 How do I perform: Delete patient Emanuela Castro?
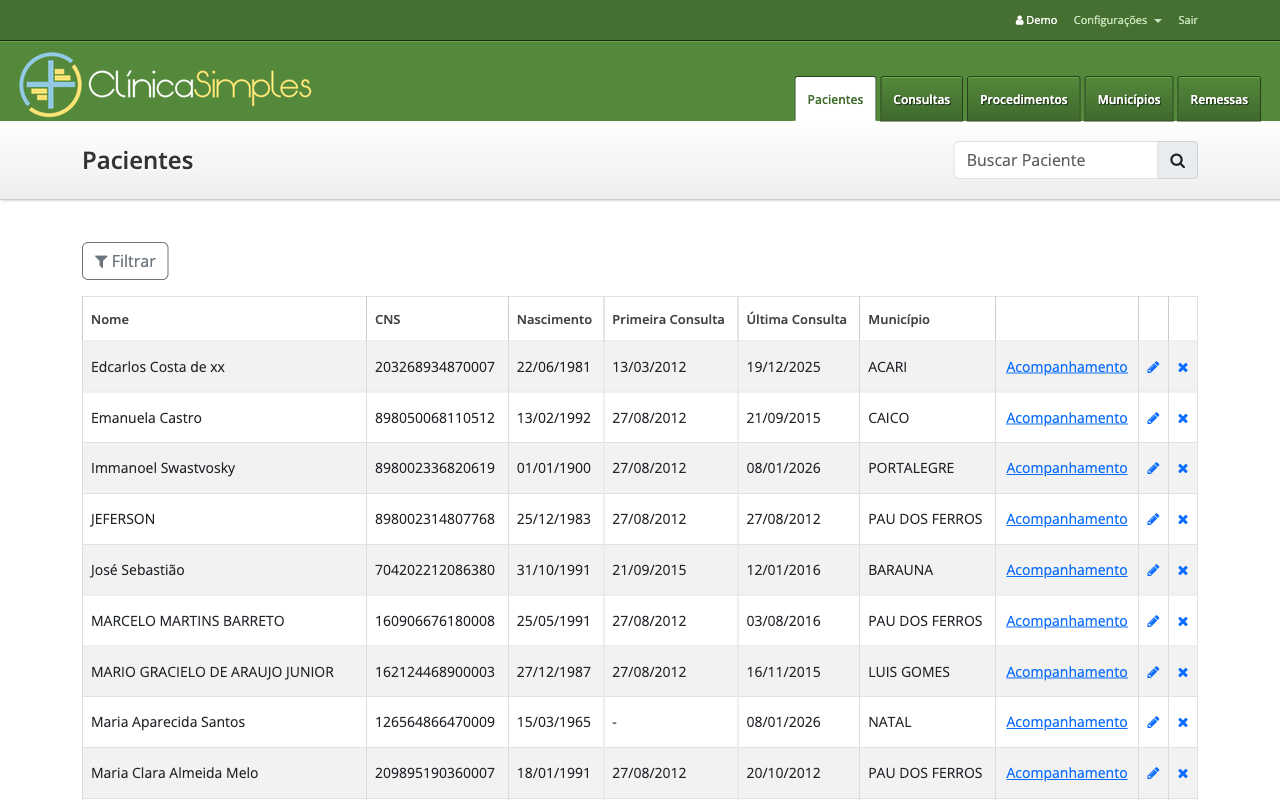coord(1183,418)
